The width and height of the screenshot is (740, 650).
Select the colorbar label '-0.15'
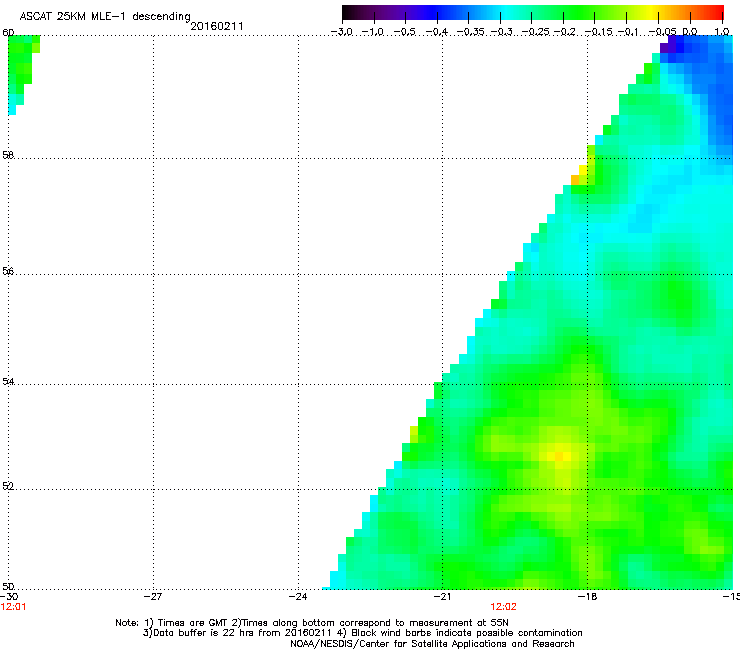599,32
